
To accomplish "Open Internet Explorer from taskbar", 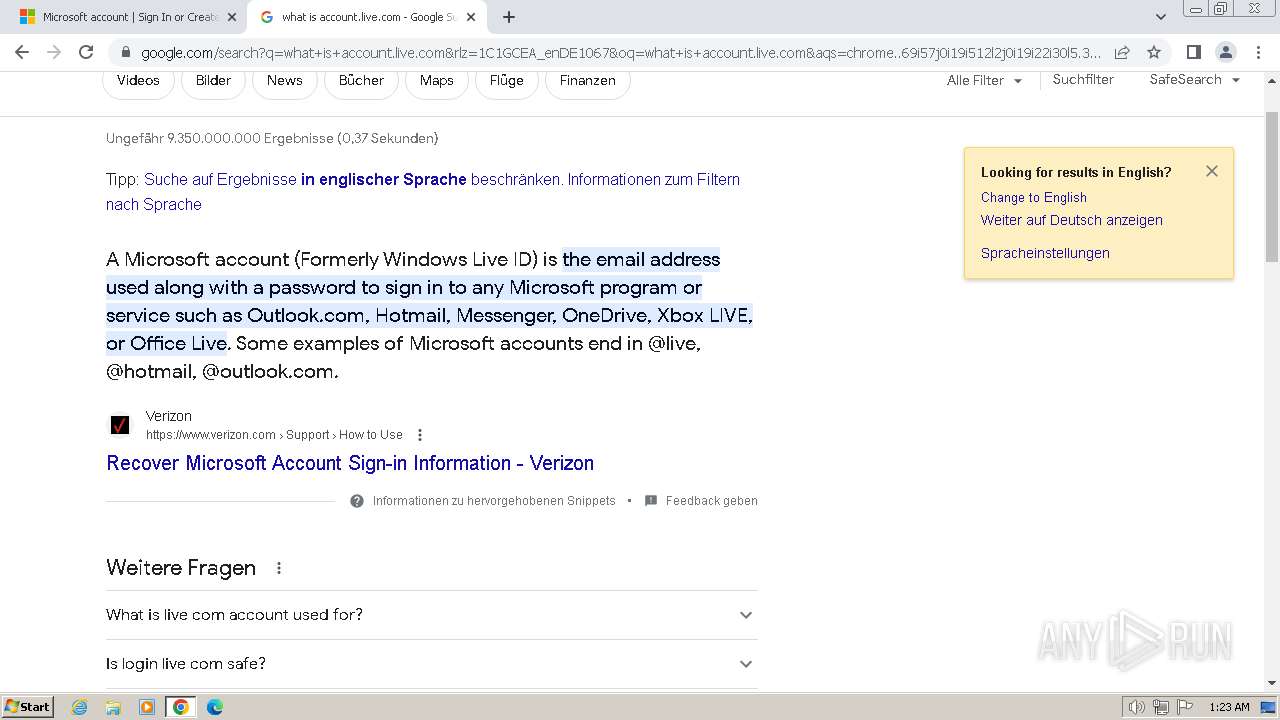I will click(80, 707).
